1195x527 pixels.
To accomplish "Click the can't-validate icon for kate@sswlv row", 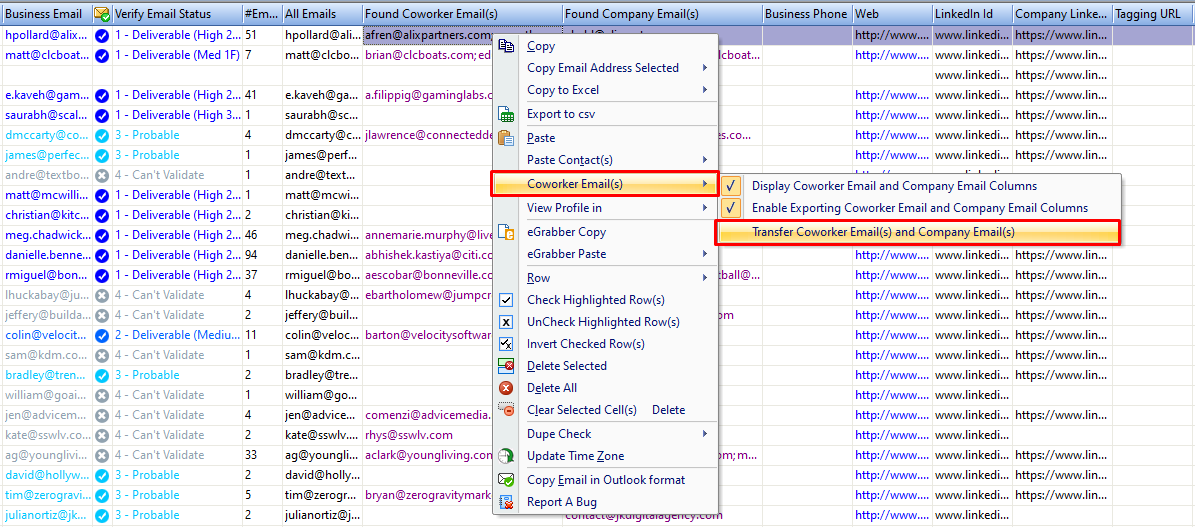I will pyautogui.click(x=101, y=435).
